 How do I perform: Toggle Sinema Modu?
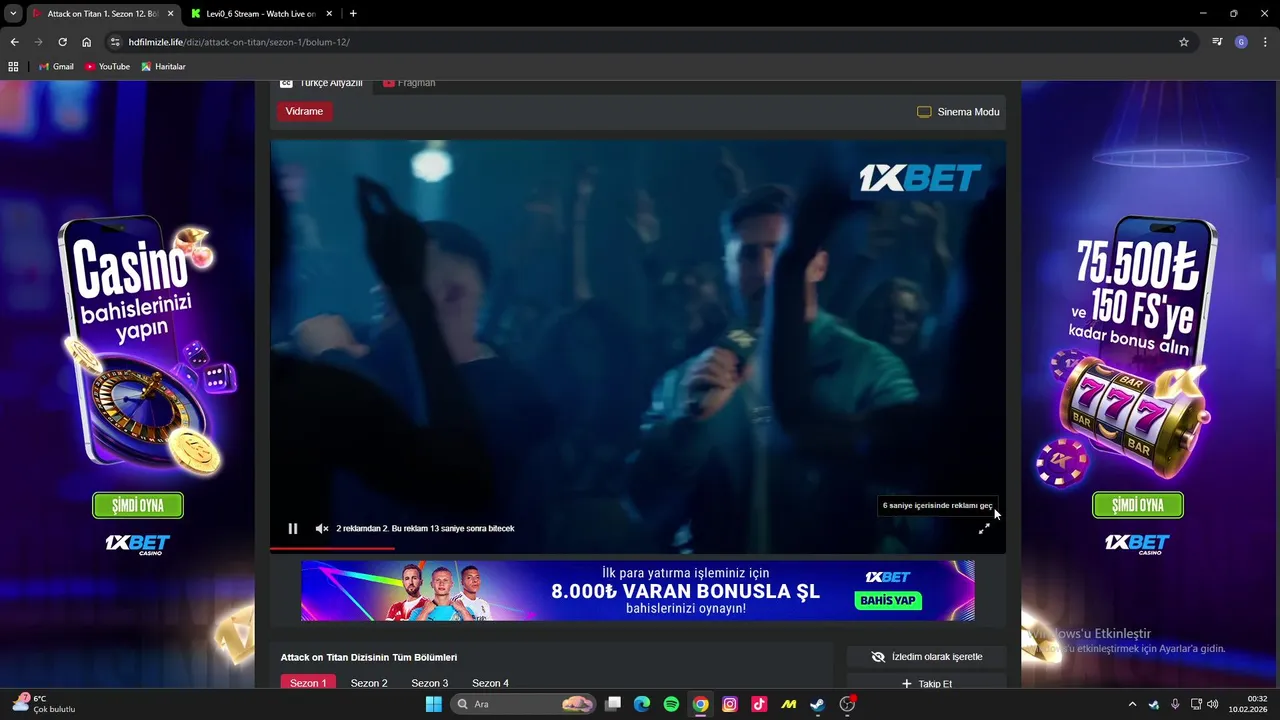coord(958,112)
